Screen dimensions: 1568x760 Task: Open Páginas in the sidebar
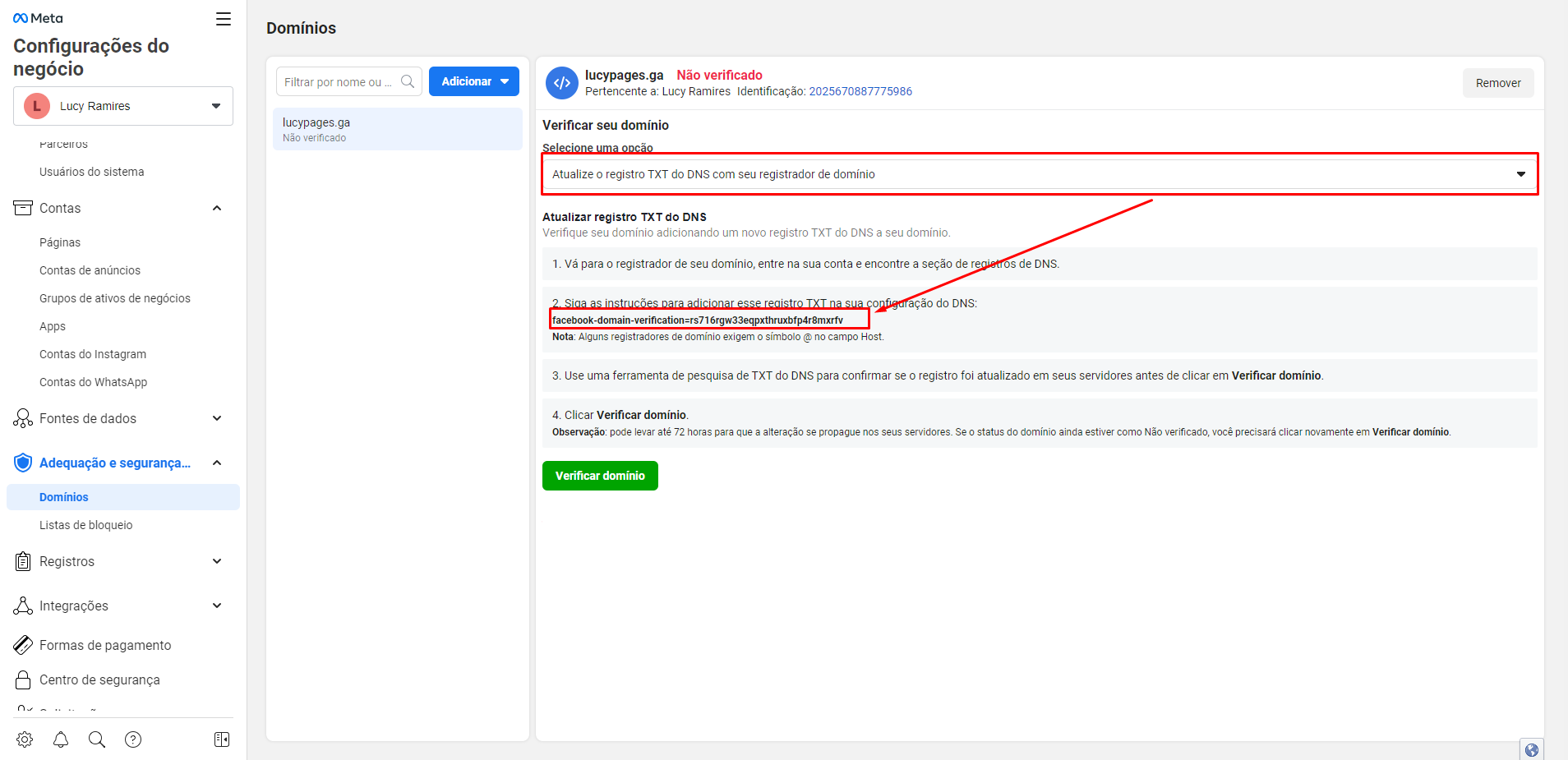click(60, 242)
